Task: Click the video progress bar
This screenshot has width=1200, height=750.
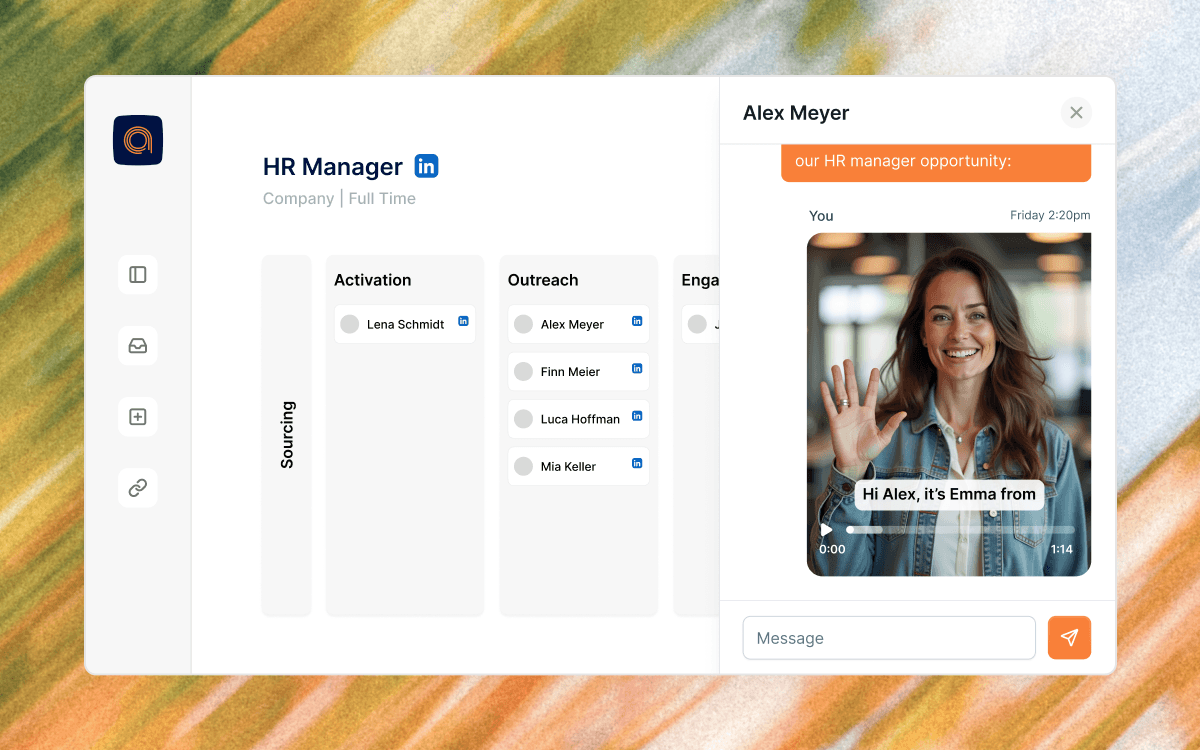Action: [960, 530]
